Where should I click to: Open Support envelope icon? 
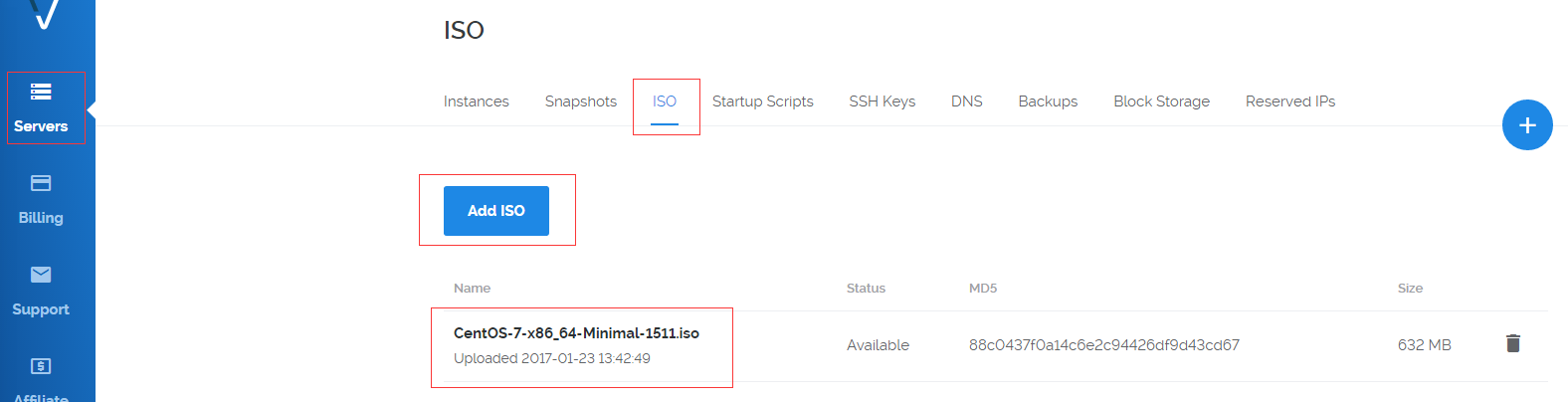pyautogui.click(x=41, y=275)
